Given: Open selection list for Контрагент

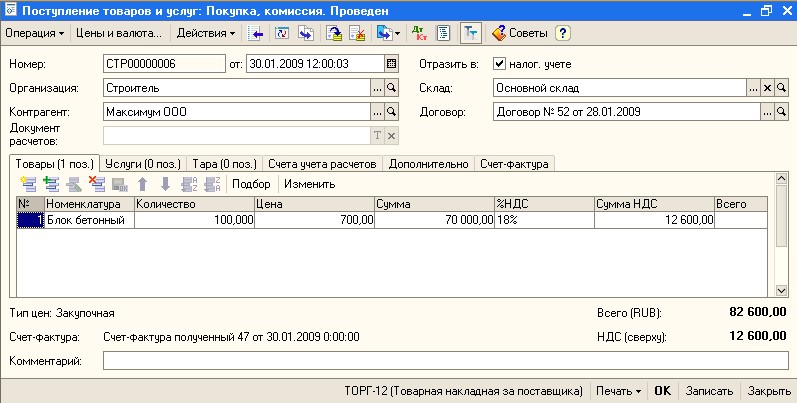Looking at the screenshot, I should point(377,112).
